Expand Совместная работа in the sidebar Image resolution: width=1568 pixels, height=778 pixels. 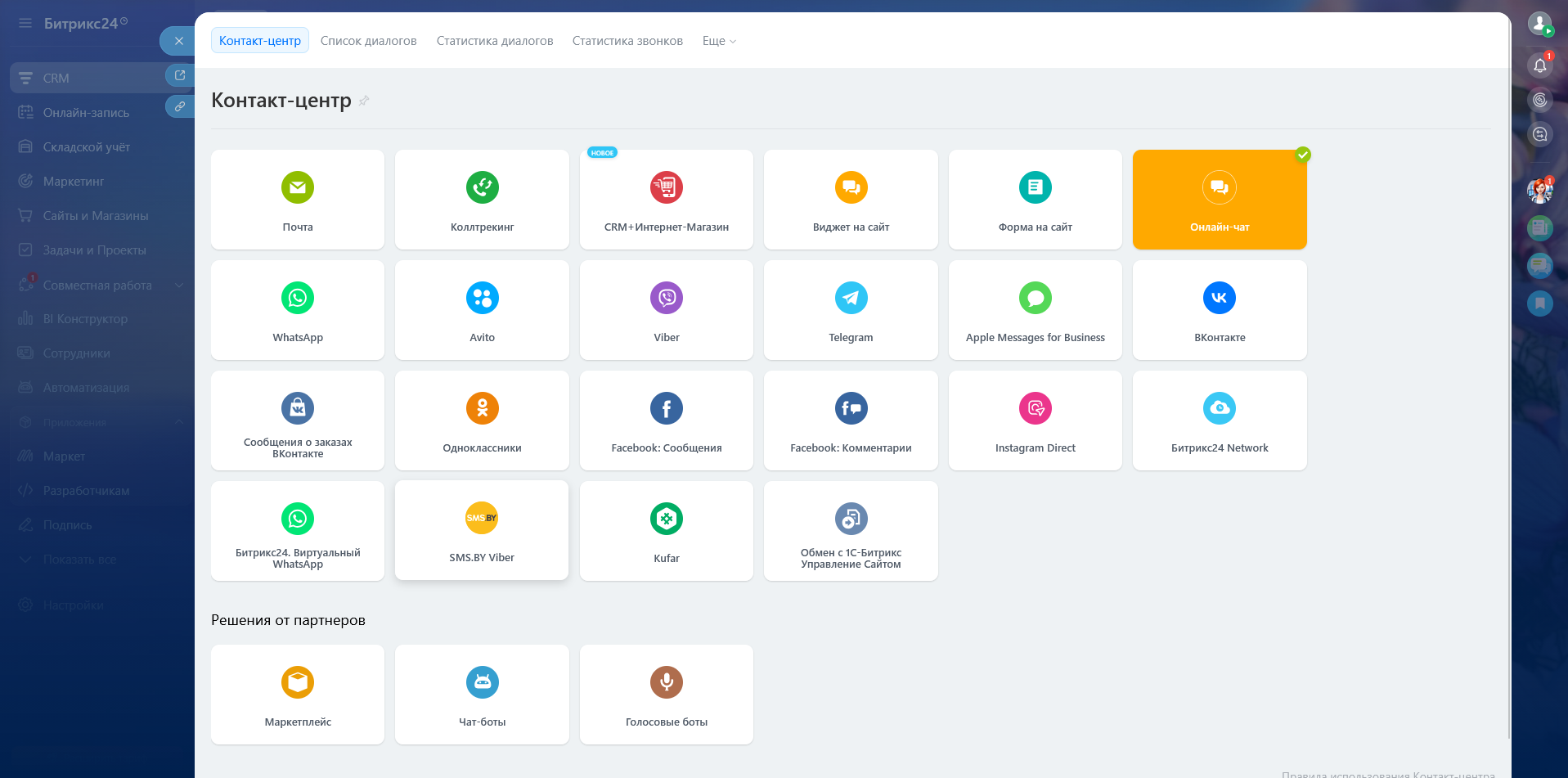(179, 286)
